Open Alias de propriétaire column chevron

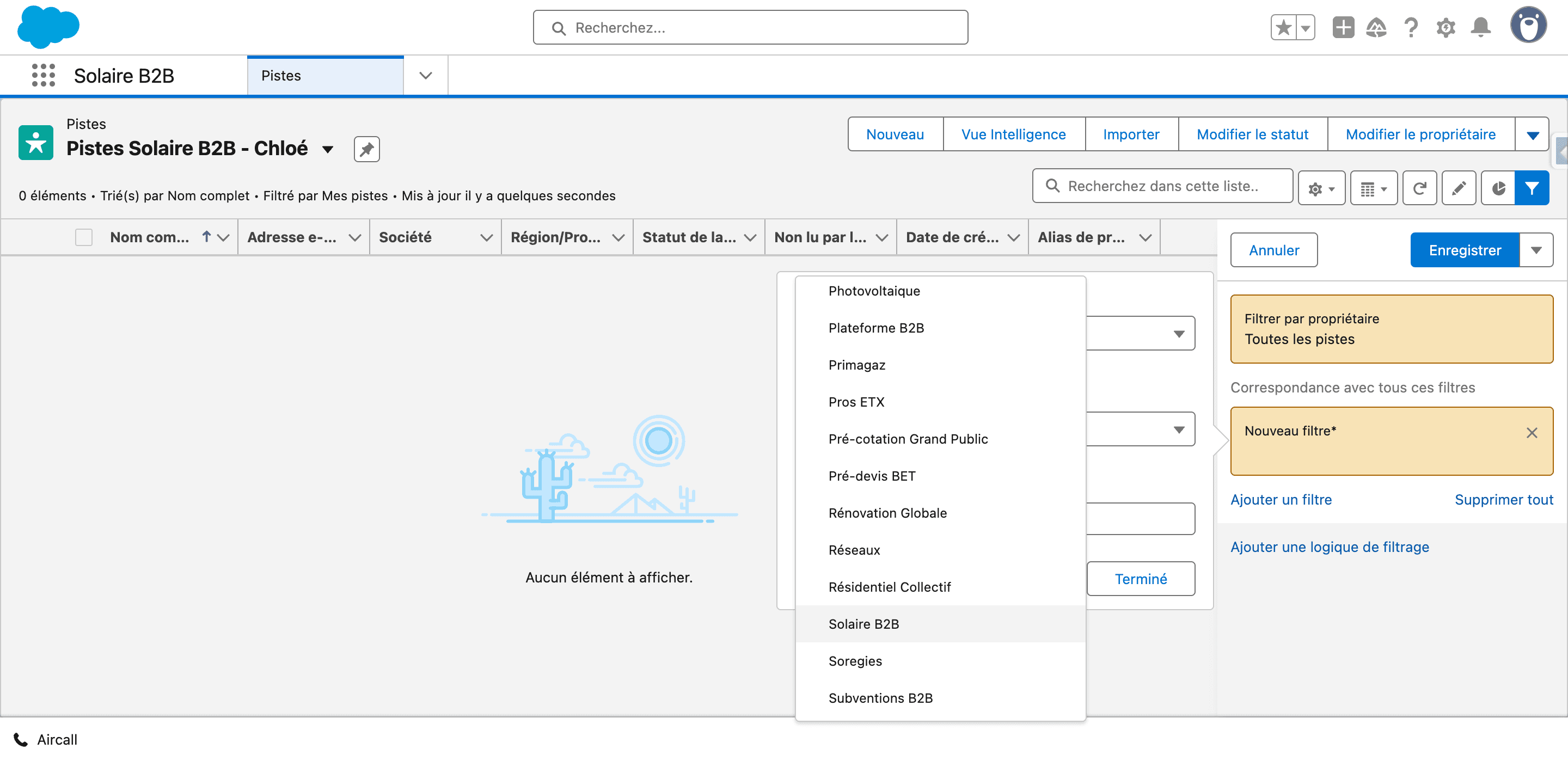point(1145,237)
